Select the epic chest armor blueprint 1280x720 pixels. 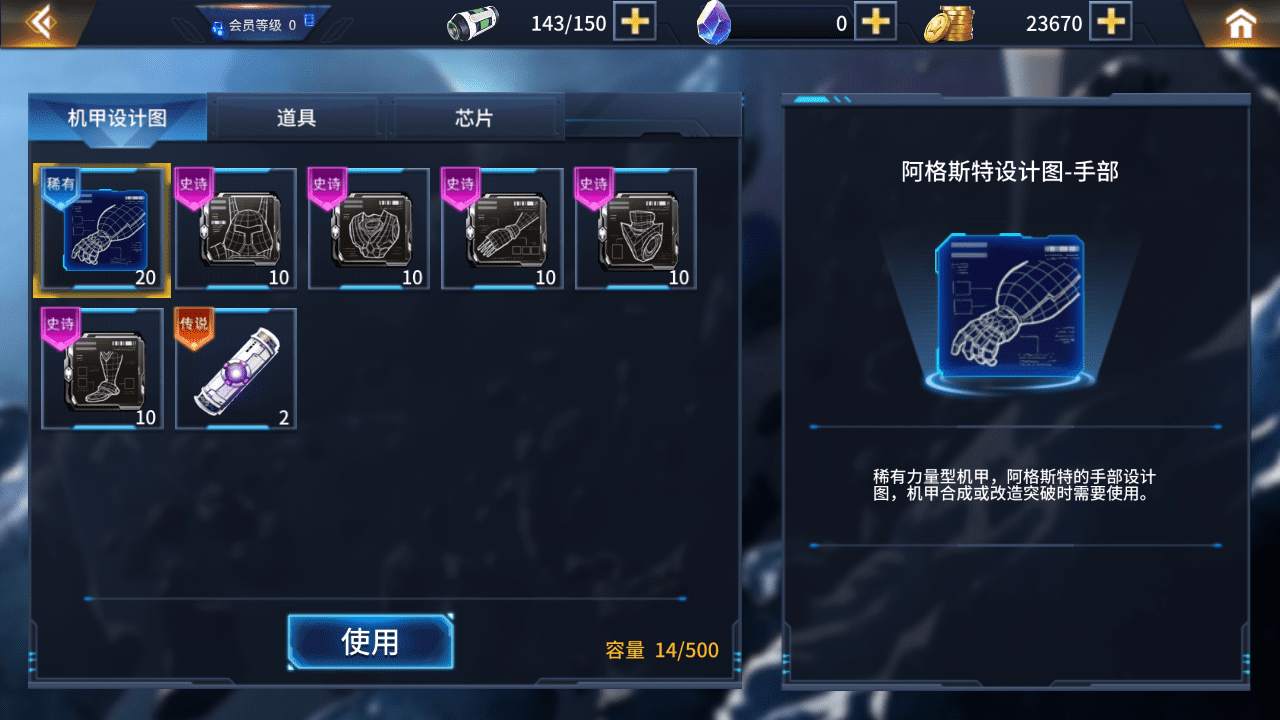(x=369, y=229)
